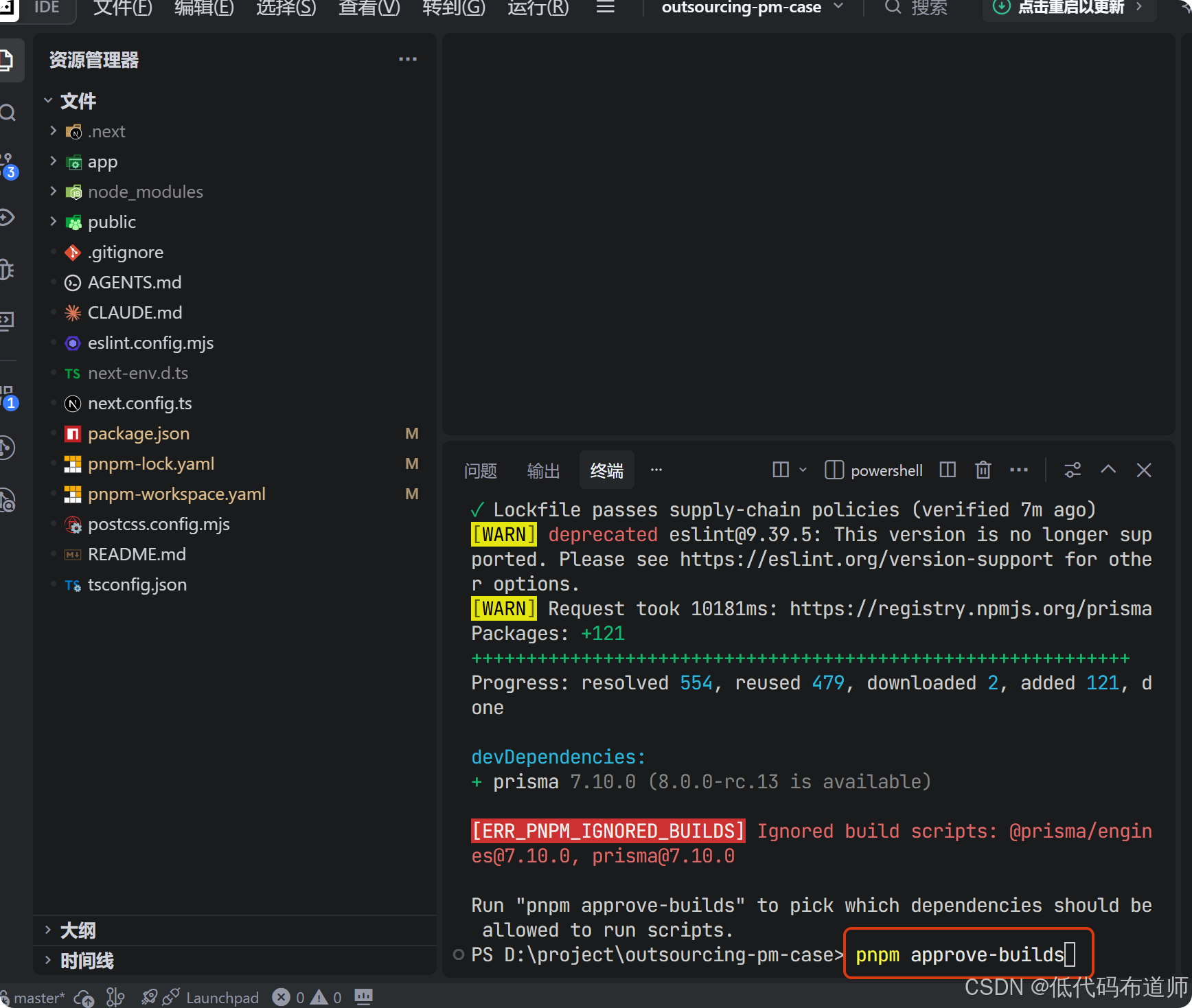This screenshot has width=1192, height=1008.
Task: Open explorer more actions ellipsis
Action: click(x=408, y=59)
